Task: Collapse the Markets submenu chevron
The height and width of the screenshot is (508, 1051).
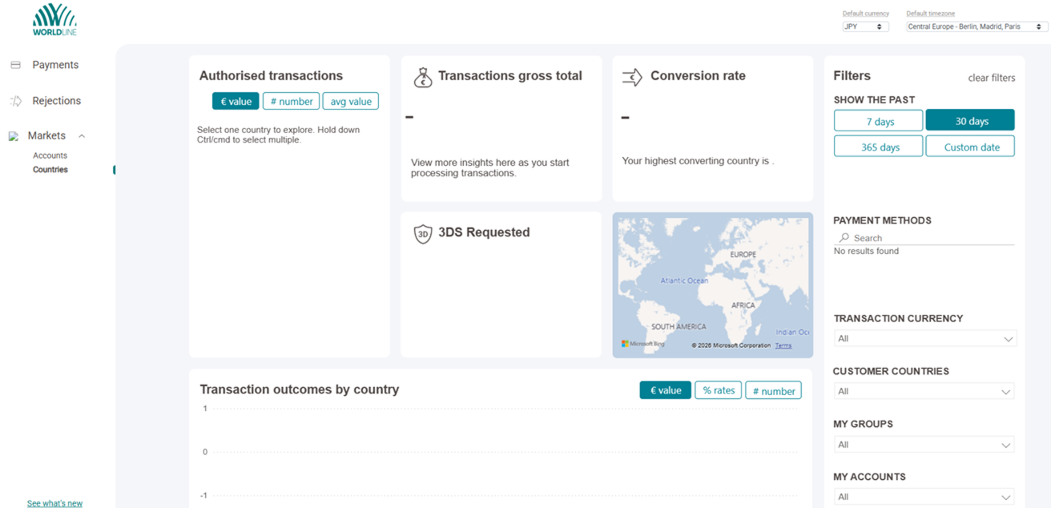Action: (x=82, y=136)
